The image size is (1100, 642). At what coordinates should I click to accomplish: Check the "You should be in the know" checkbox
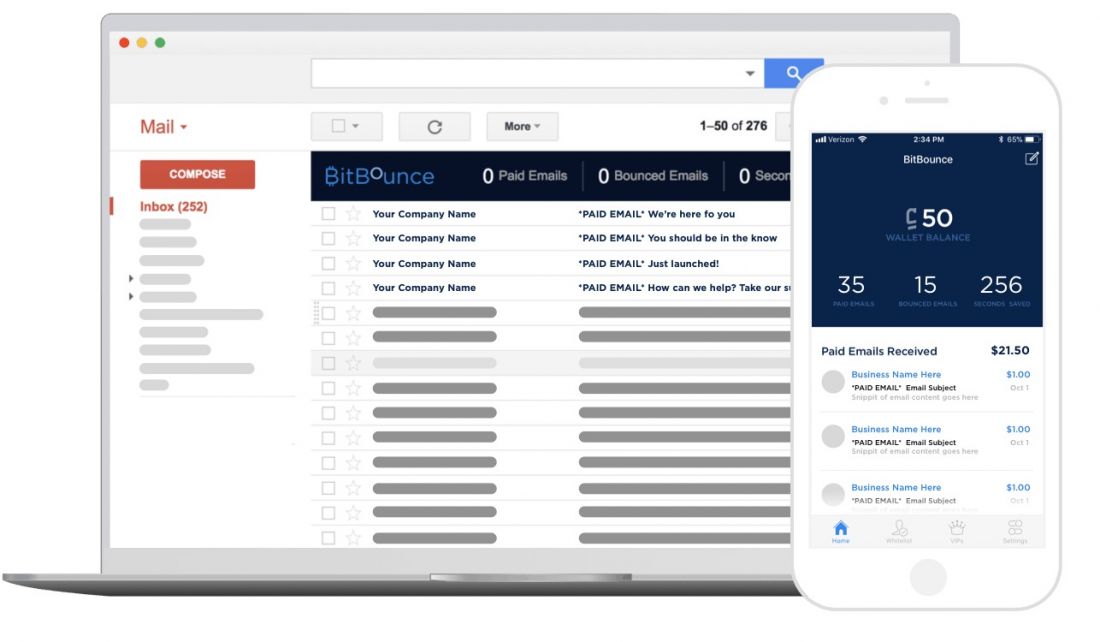tap(328, 239)
